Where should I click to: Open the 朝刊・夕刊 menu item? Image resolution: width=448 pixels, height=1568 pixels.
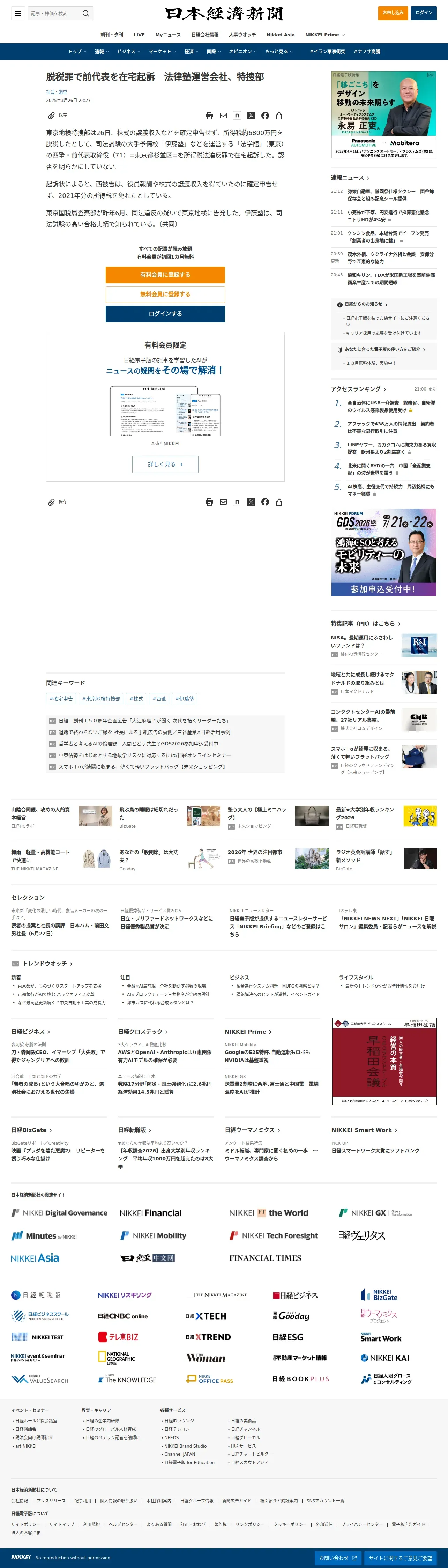[x=112, y=35]
